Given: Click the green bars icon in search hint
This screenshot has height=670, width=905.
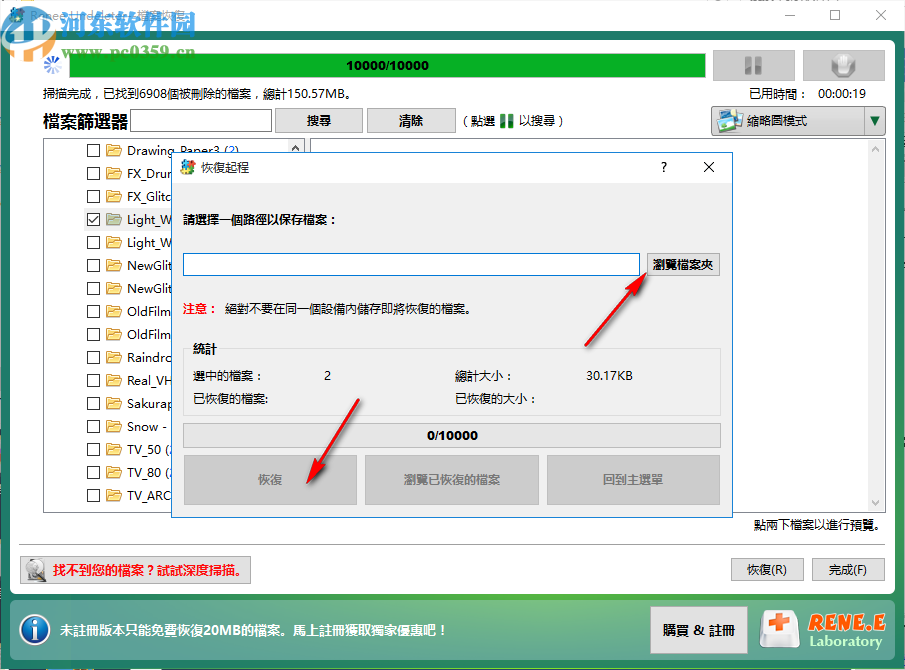Looking at the screenshot, I should pyautogui.click(x=506, y=121).
